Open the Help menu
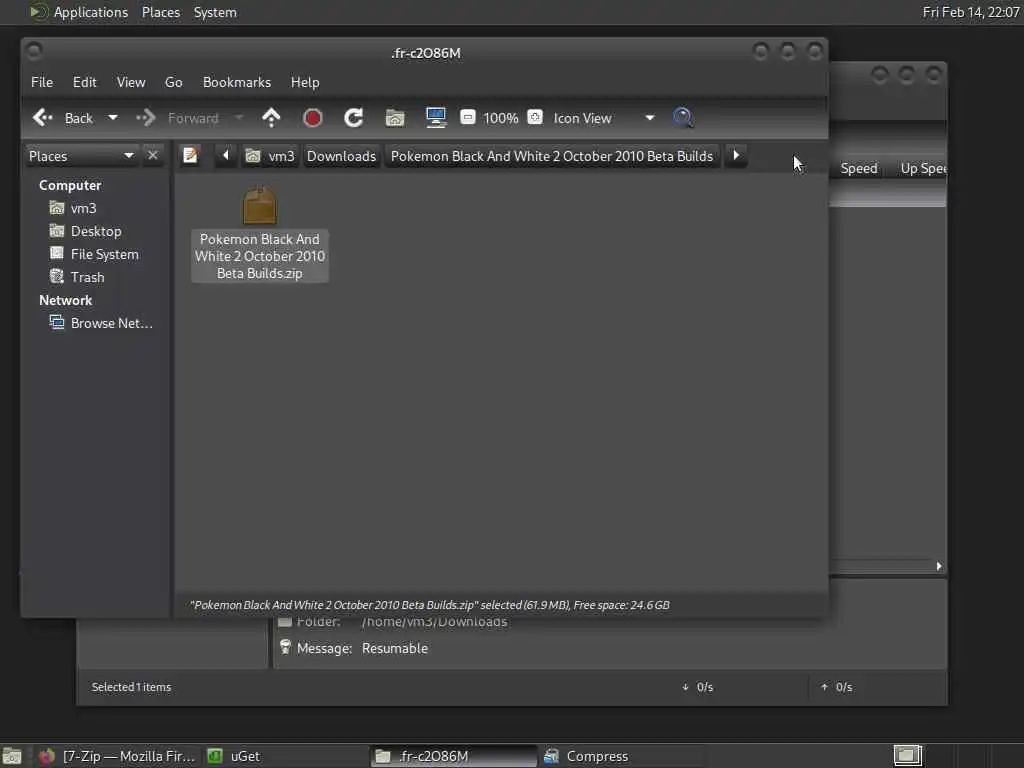 305,82
